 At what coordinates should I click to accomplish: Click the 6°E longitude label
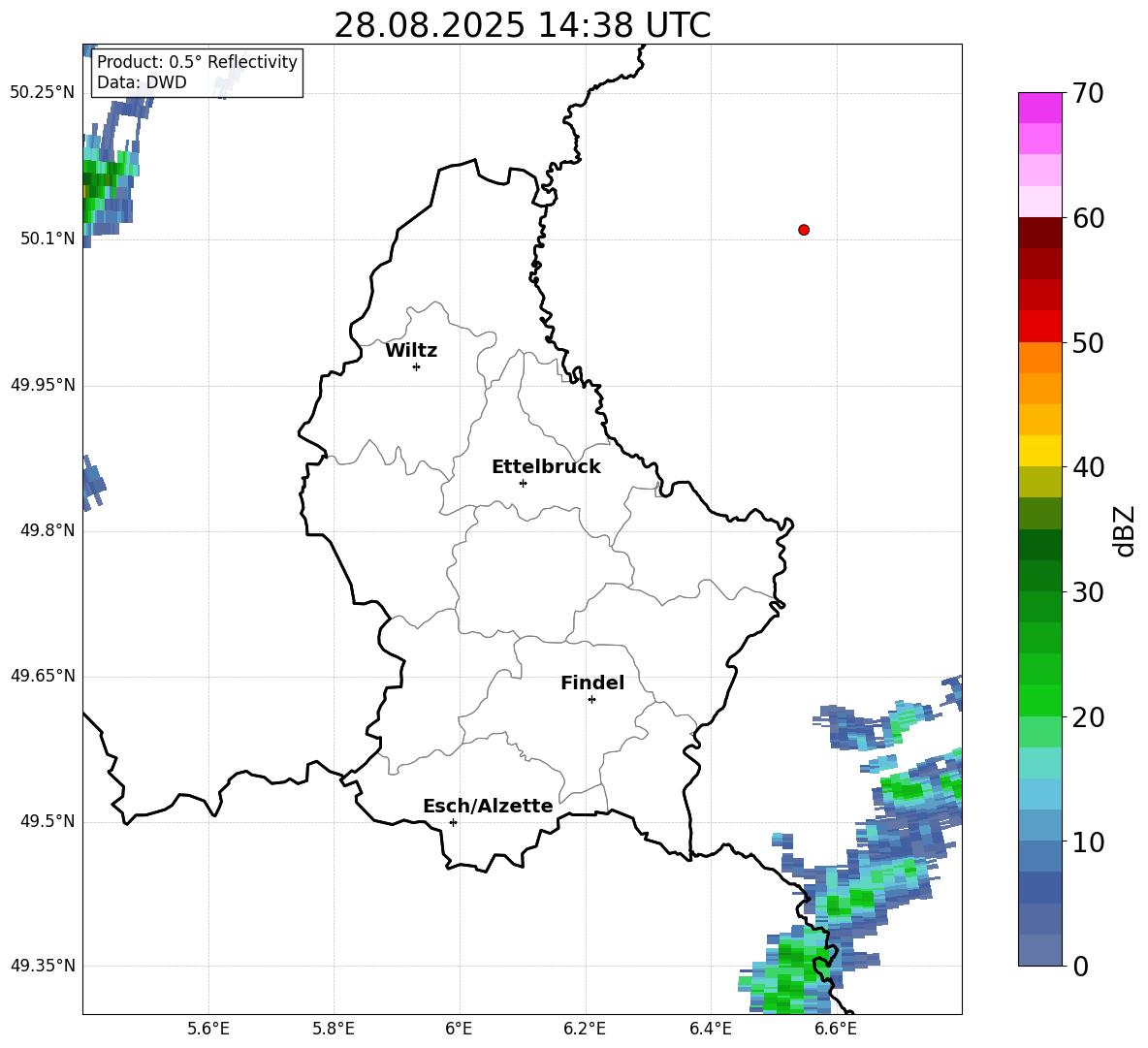(459, 1029)
